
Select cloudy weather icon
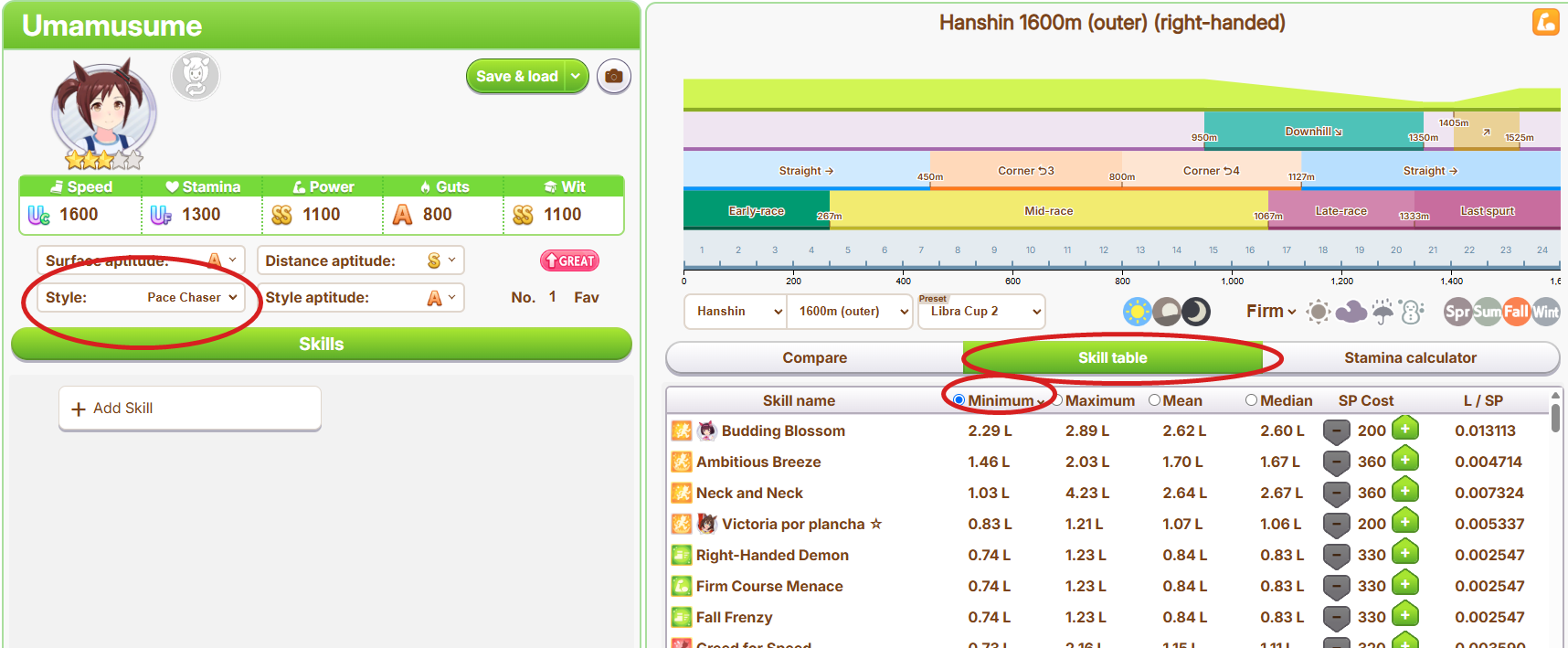coord(1351,312)
